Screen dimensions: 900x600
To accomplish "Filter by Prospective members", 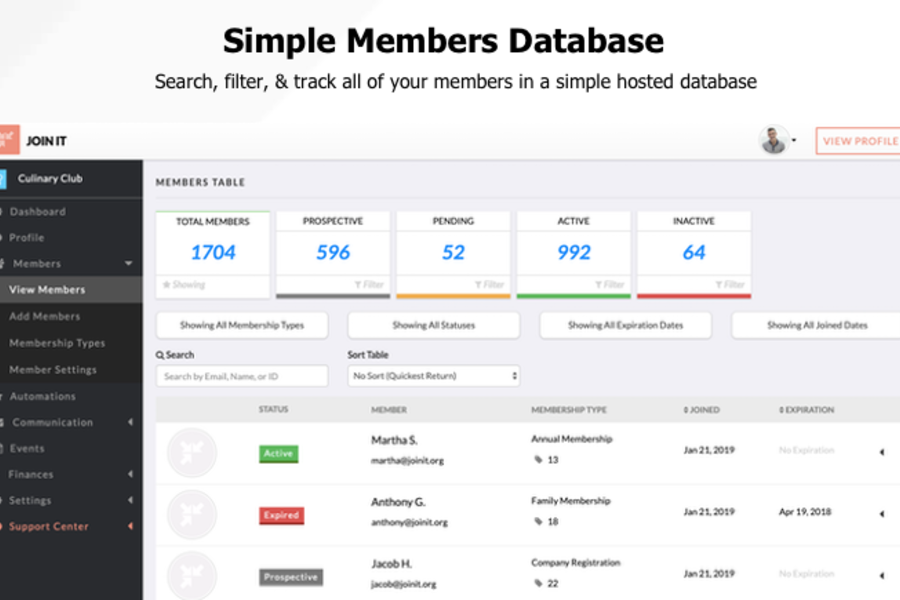I will point(370,285).
